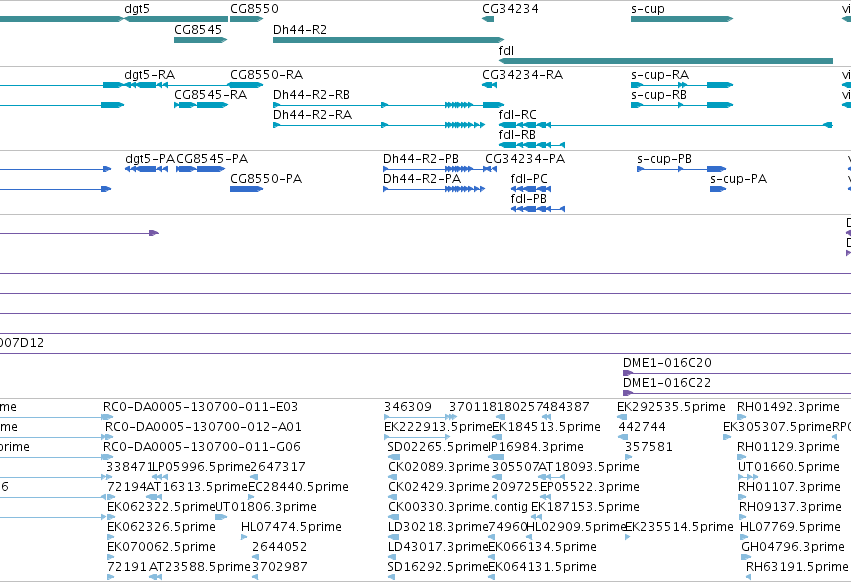
Task: Select EST UT01660.5prime
Action: tap(789, 467)
